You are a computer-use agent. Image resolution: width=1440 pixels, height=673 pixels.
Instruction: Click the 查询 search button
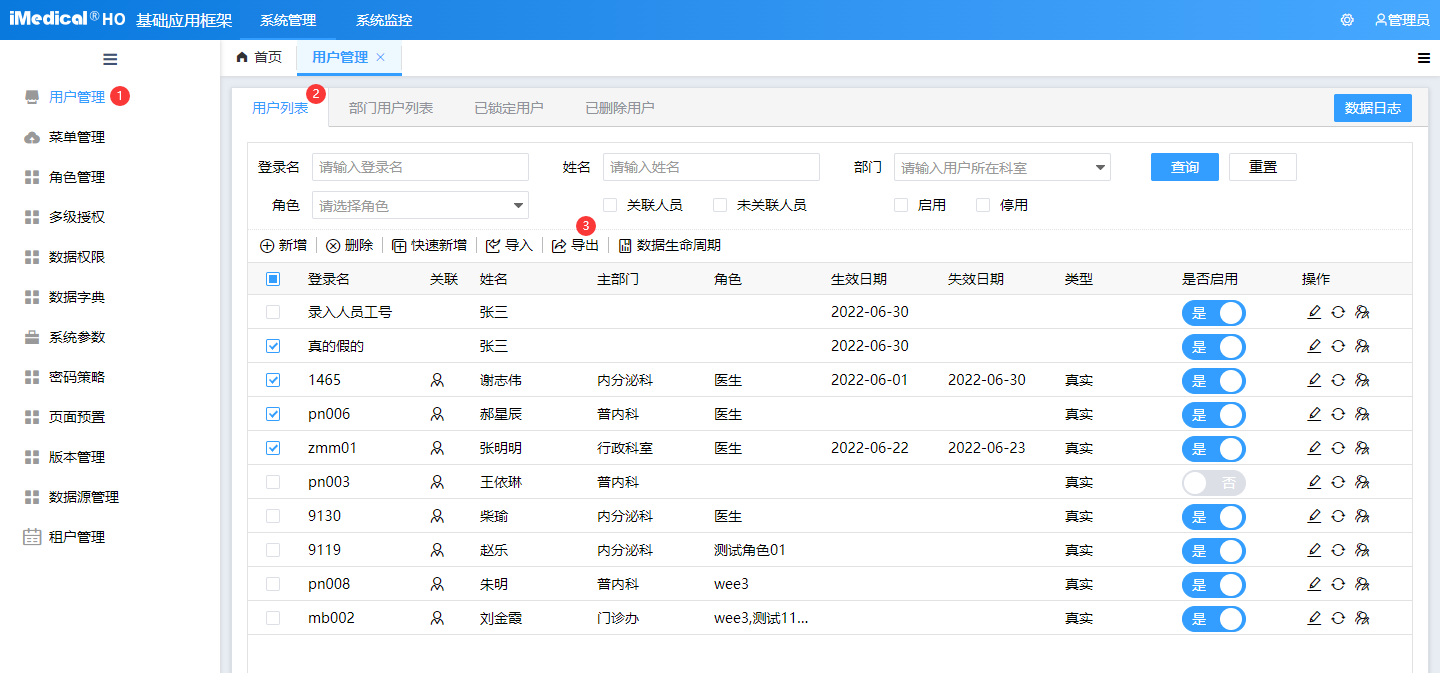tap(1184, 167)
